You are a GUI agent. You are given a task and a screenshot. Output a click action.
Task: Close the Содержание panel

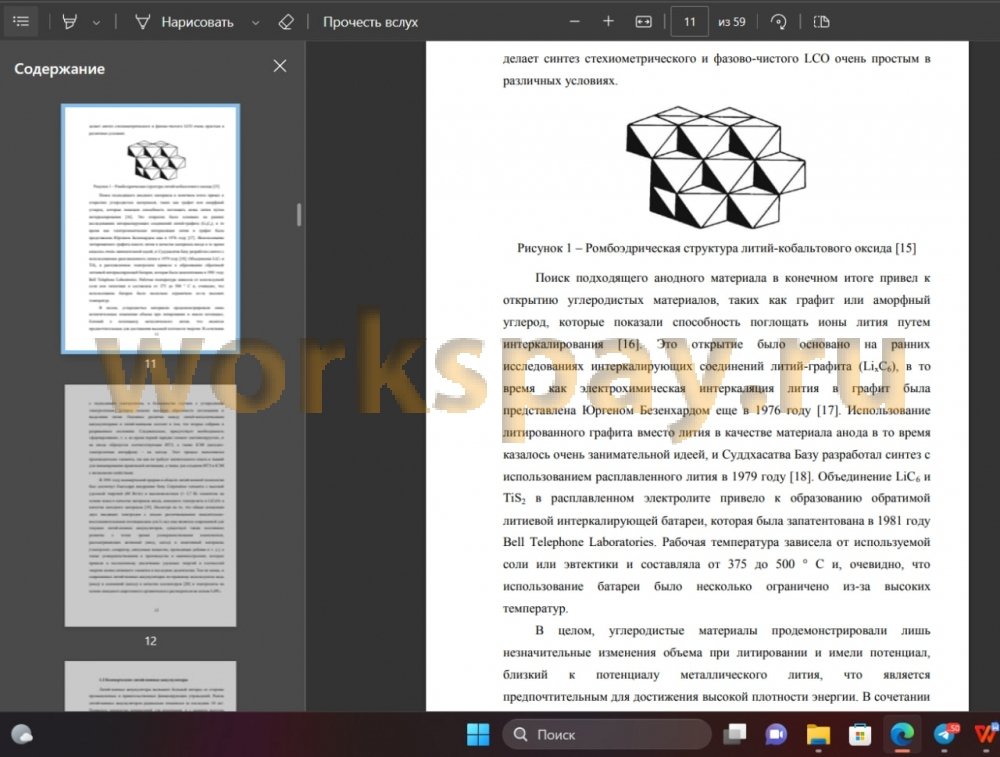click(x=279, y=66)
